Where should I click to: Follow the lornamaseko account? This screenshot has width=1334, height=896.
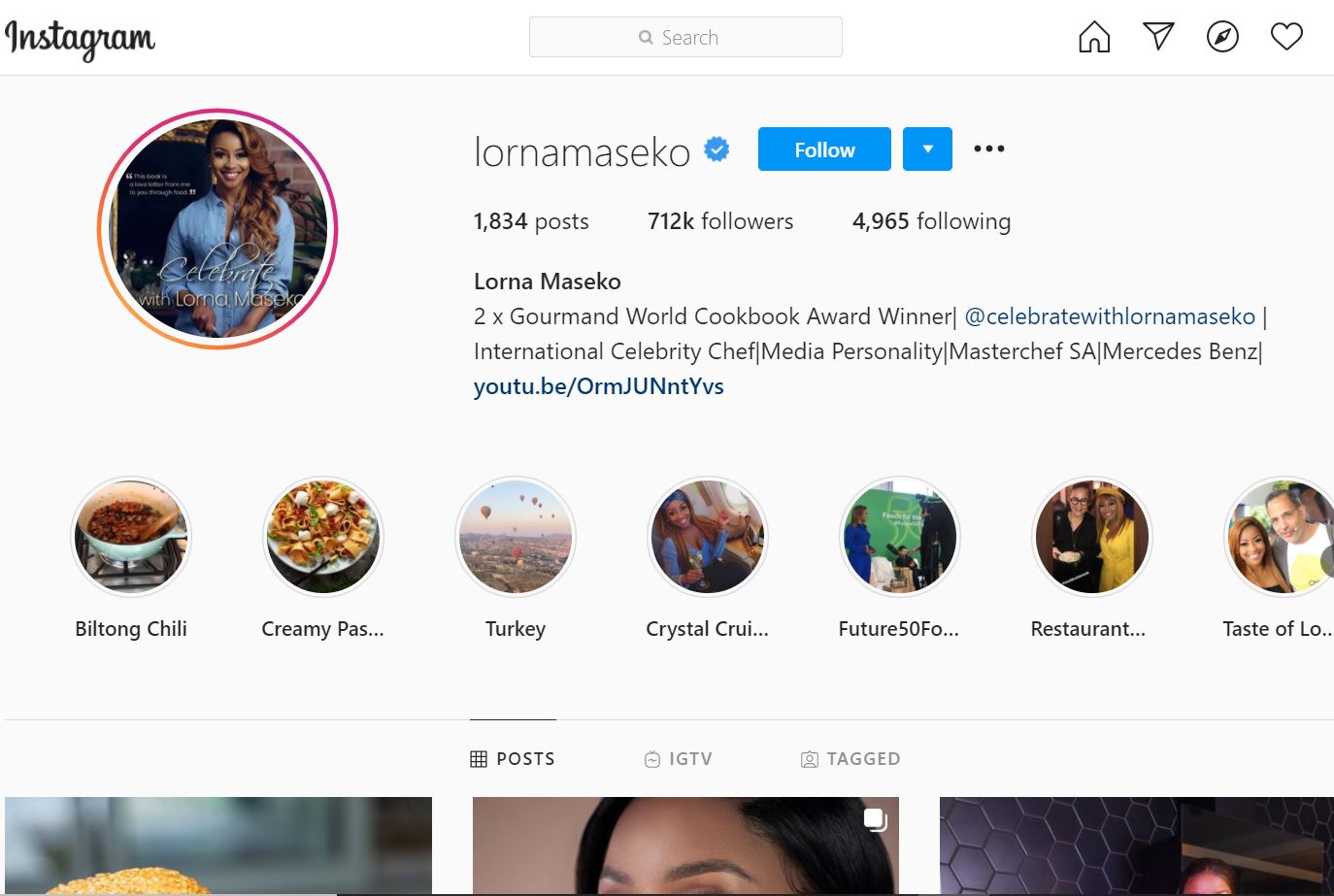pos(824,149)
